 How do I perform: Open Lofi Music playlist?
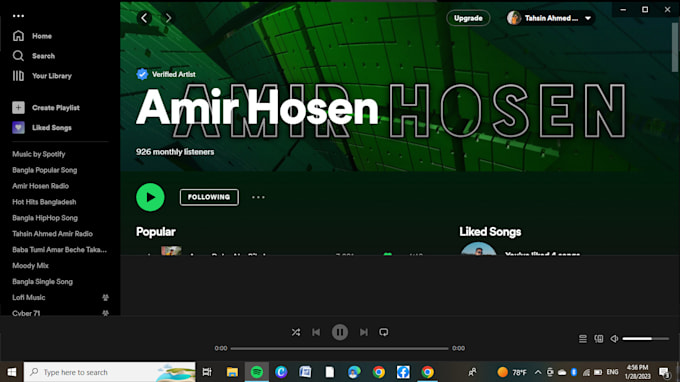(x=29, y=297)
